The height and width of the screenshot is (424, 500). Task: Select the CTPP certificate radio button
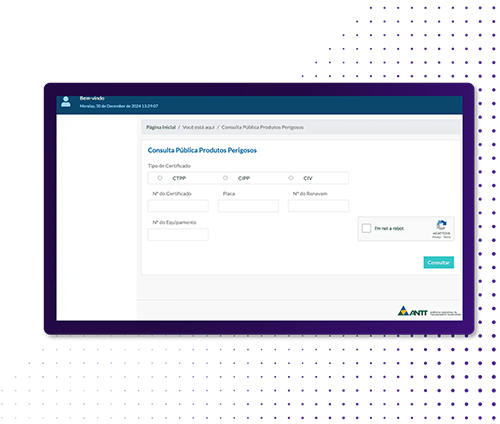coord(160,178)
